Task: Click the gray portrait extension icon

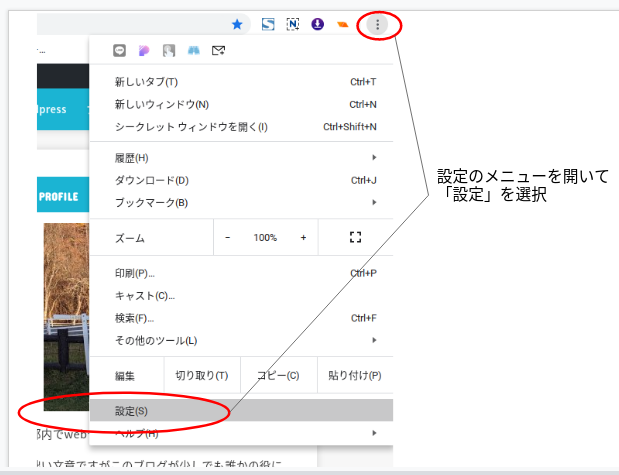Action: coord(169,51)
